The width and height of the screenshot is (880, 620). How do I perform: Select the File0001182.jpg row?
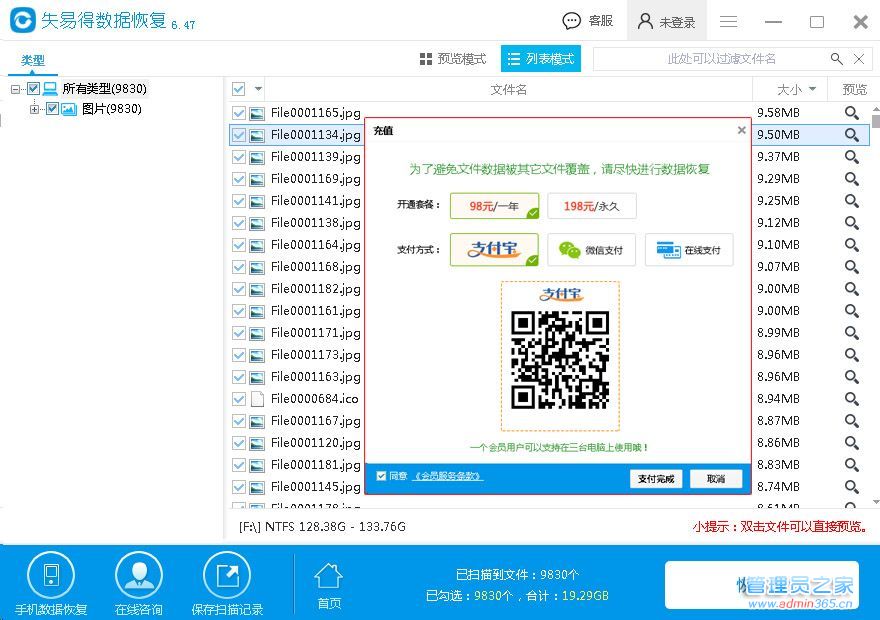click(x=549, y=289)
